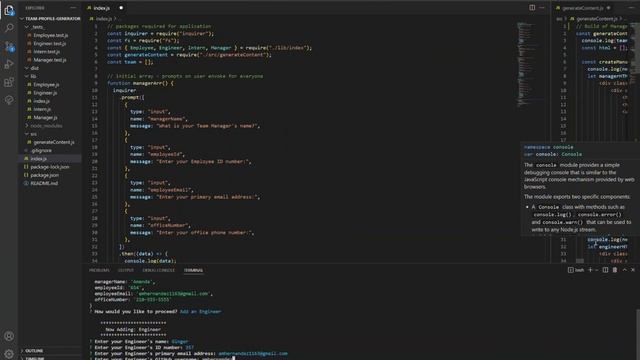This screenshot has width=640, height=360.
Task: Click line 9 function managerArr in editor
Action: click(x=140, y=83)
